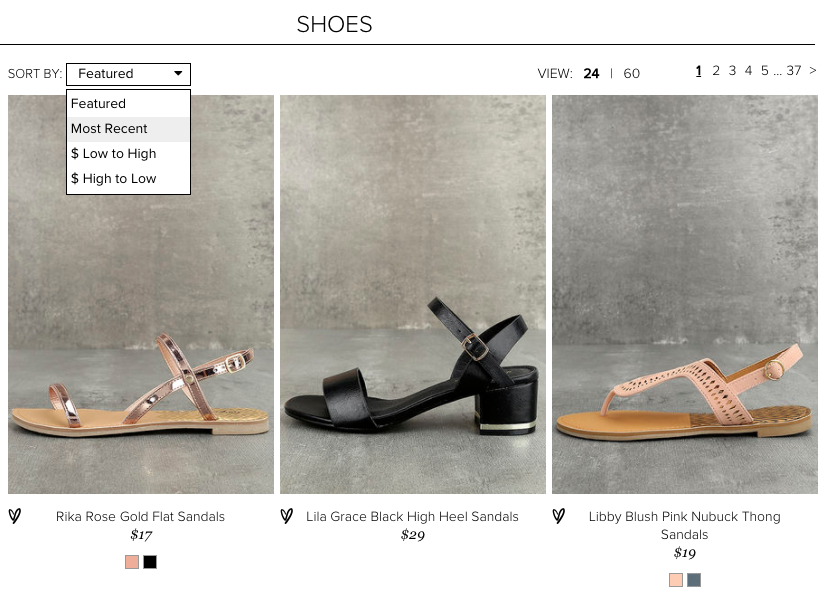Go to page 2 of shoe results
Screen dimensions: 829x596
pyautogui.click(x=715, y=70)
